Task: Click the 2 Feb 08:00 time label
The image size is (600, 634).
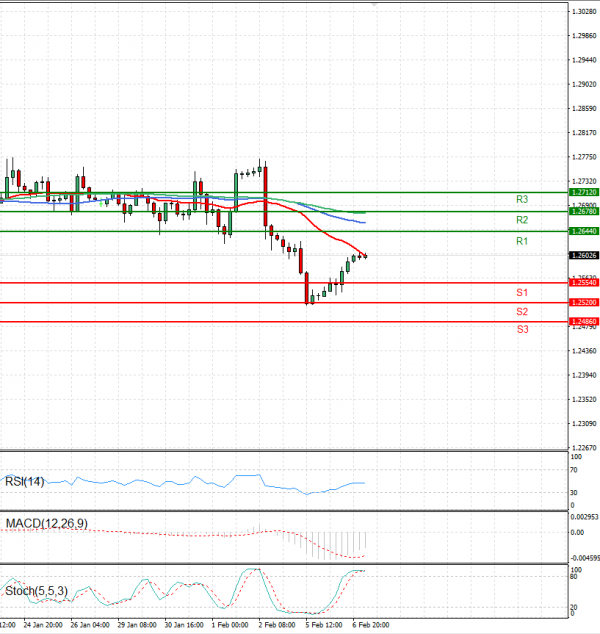Action: (277, 625)
